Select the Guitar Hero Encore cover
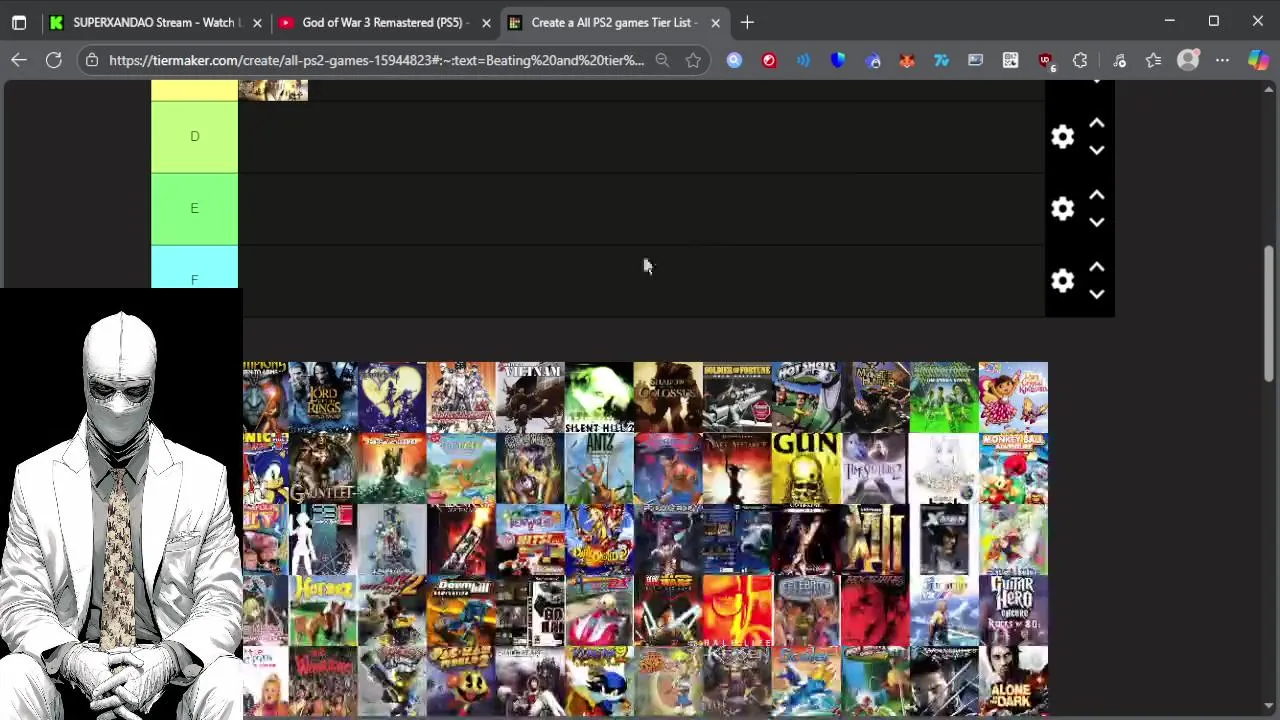1280x720 pixels. click(x=1013, y=610)
